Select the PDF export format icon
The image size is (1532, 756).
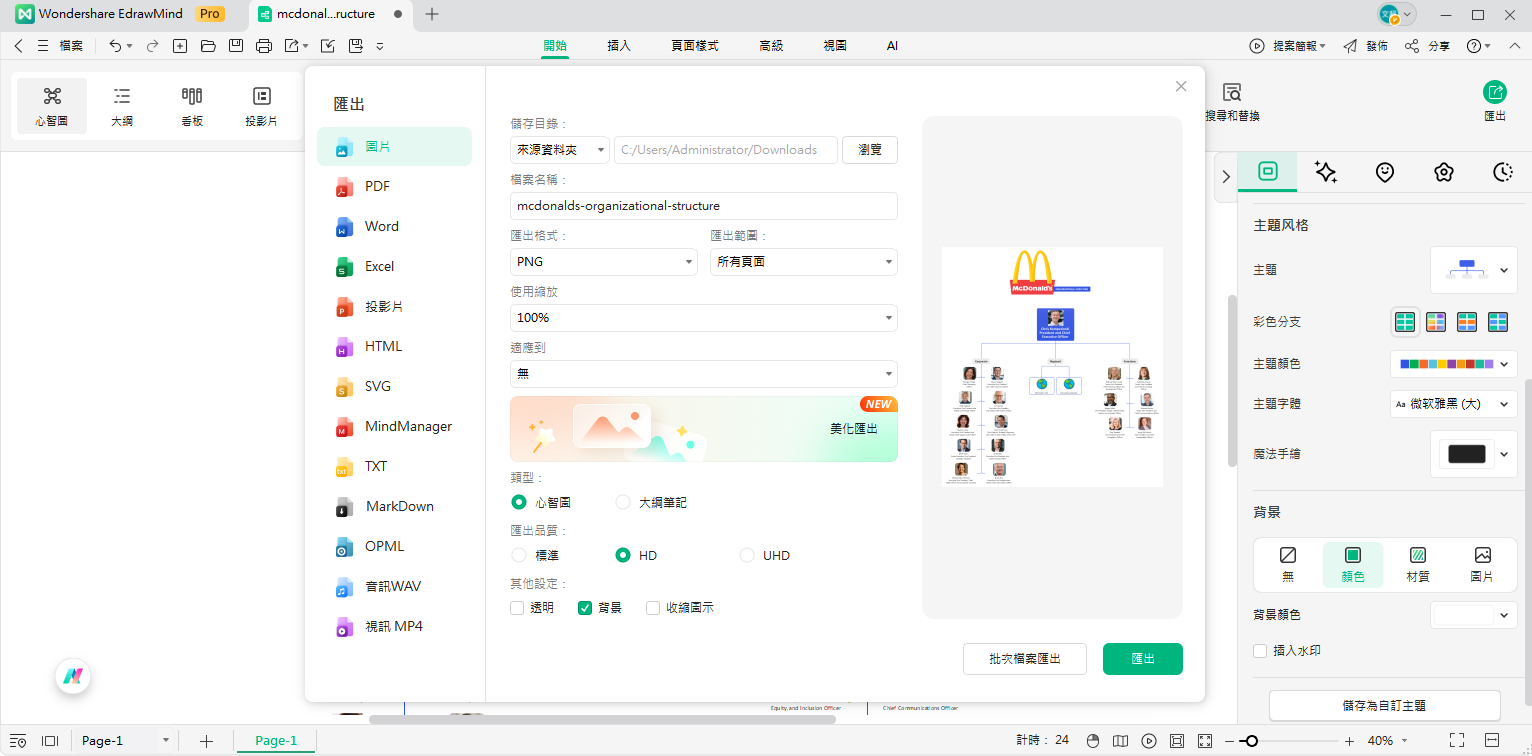click(345, 187)
